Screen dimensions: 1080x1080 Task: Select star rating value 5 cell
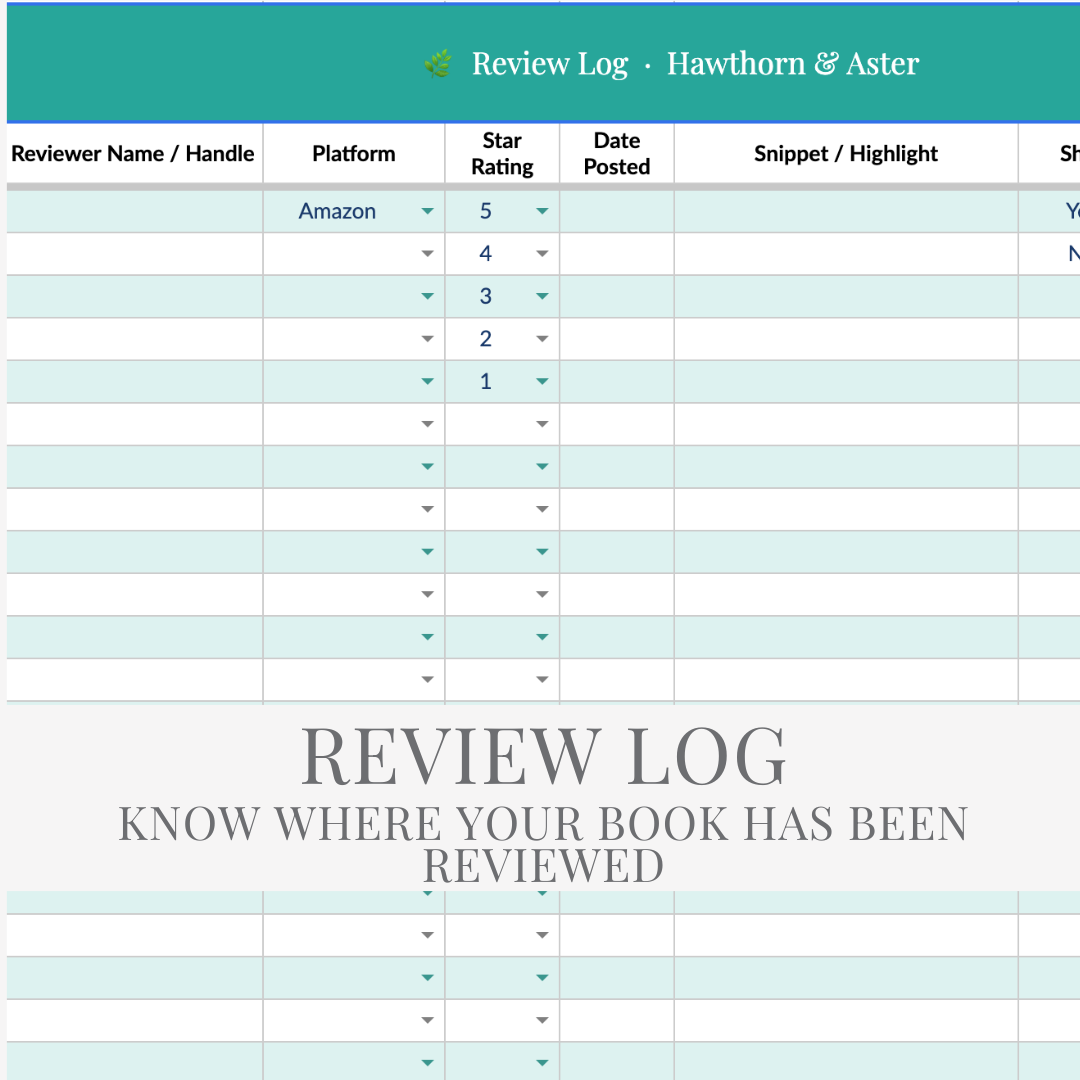[x=502, y=211]
